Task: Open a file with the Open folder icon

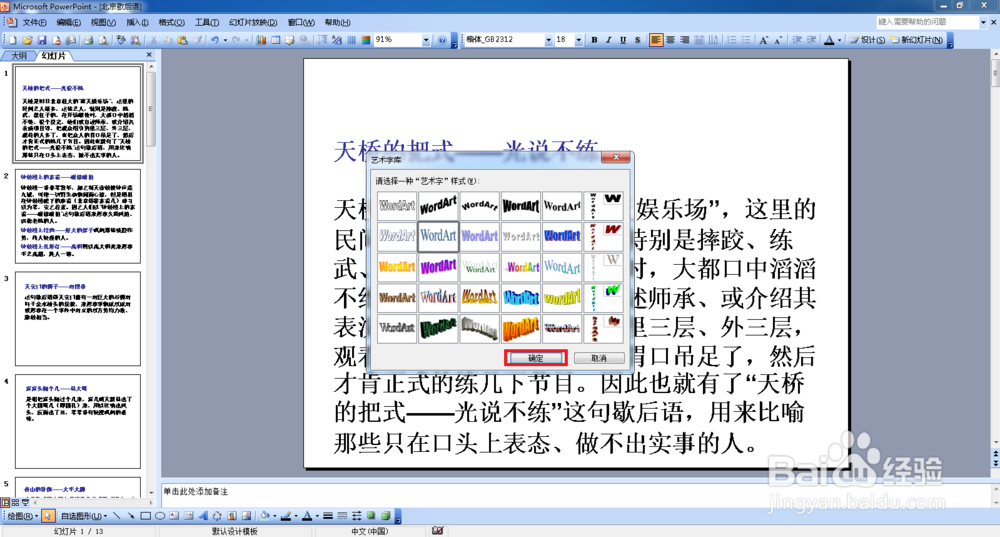Action: (27, 40)
